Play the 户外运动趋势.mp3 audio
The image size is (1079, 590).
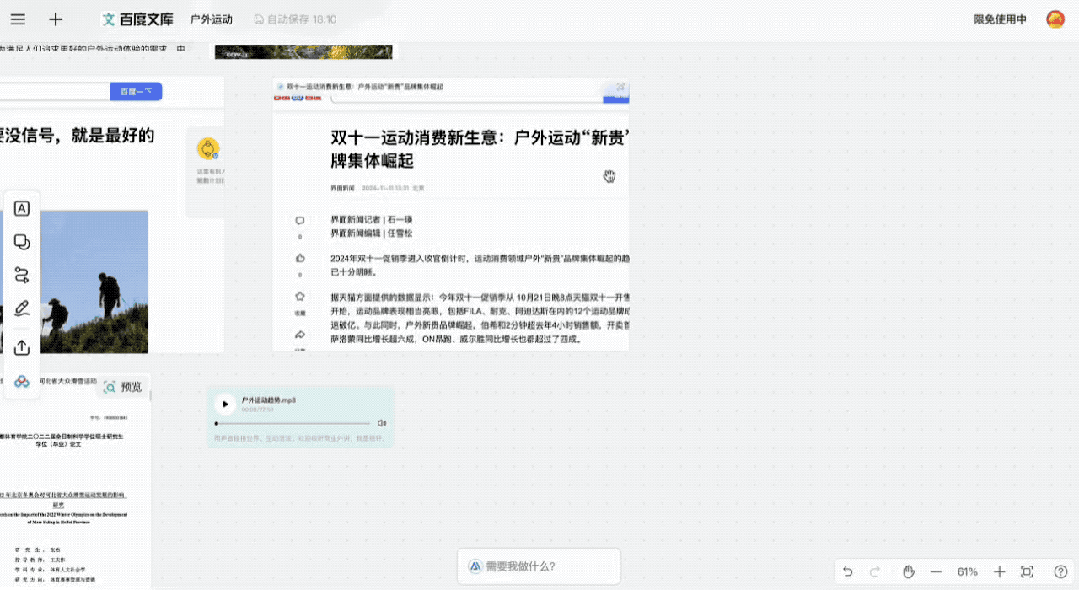coord(225,404)
